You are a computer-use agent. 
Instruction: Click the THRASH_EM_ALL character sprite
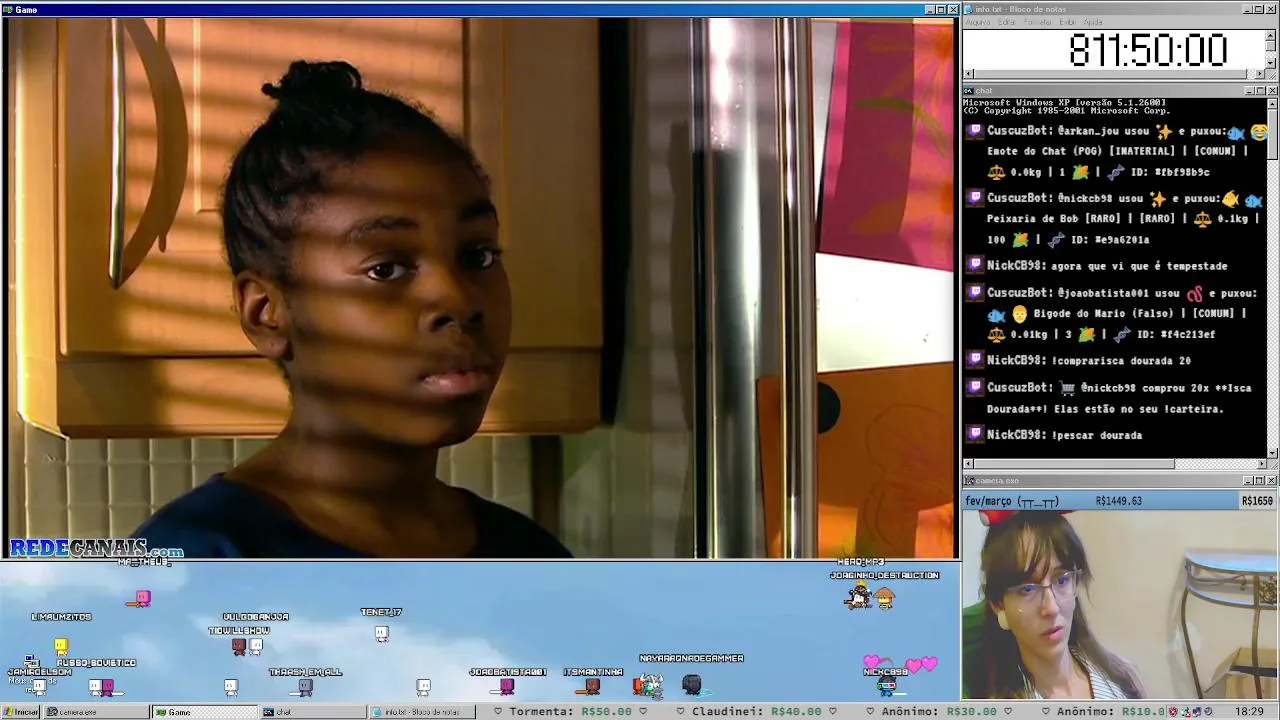[x=305, y=687]
